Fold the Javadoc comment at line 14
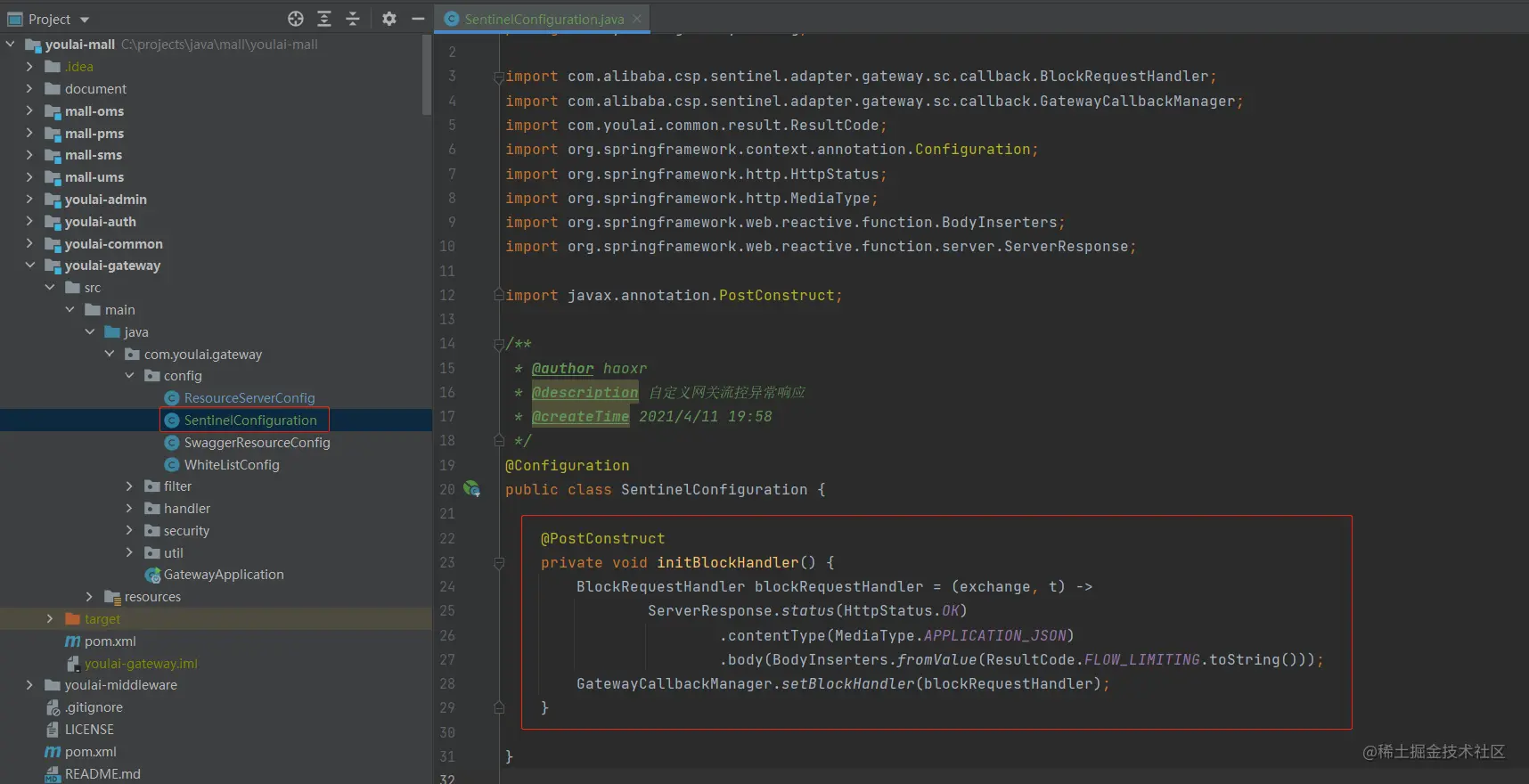This screenshot has width=1529, height=784. click(x=499, y=345)
